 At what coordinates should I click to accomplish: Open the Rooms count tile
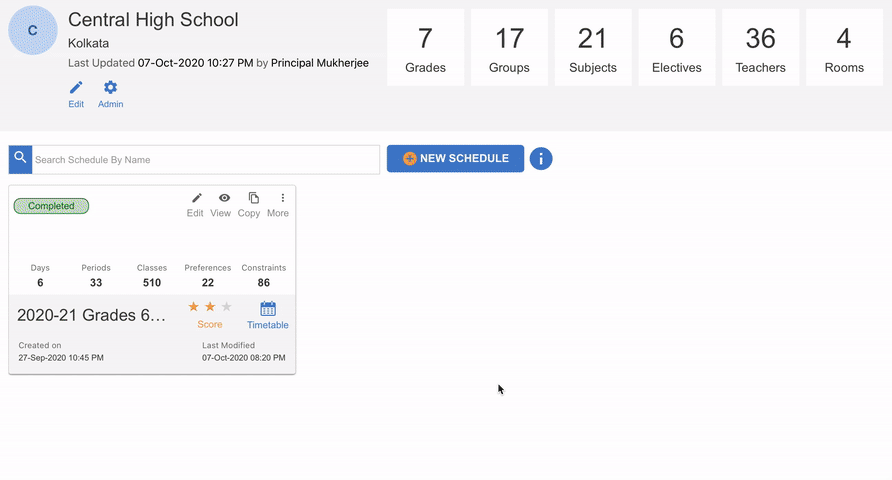[844, 47]
